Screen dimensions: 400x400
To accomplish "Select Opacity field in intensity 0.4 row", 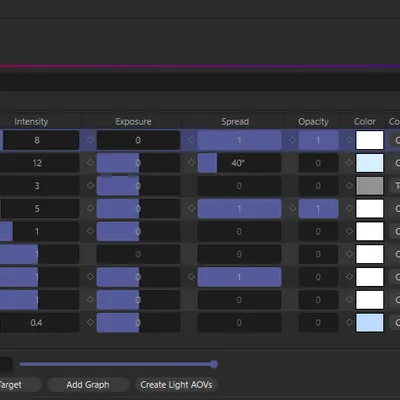I will tap(318, 323).
